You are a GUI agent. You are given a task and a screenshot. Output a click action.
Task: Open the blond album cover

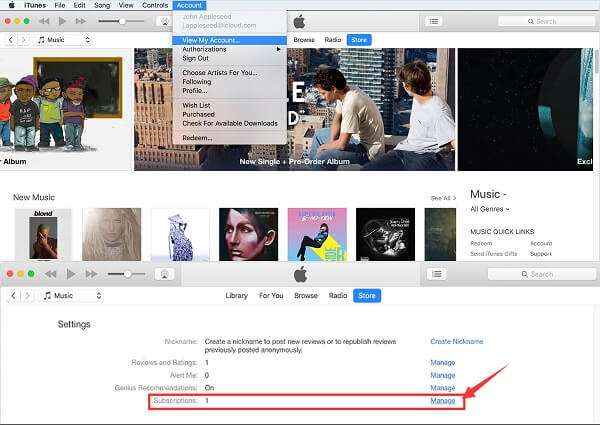[x=43, y=234]
